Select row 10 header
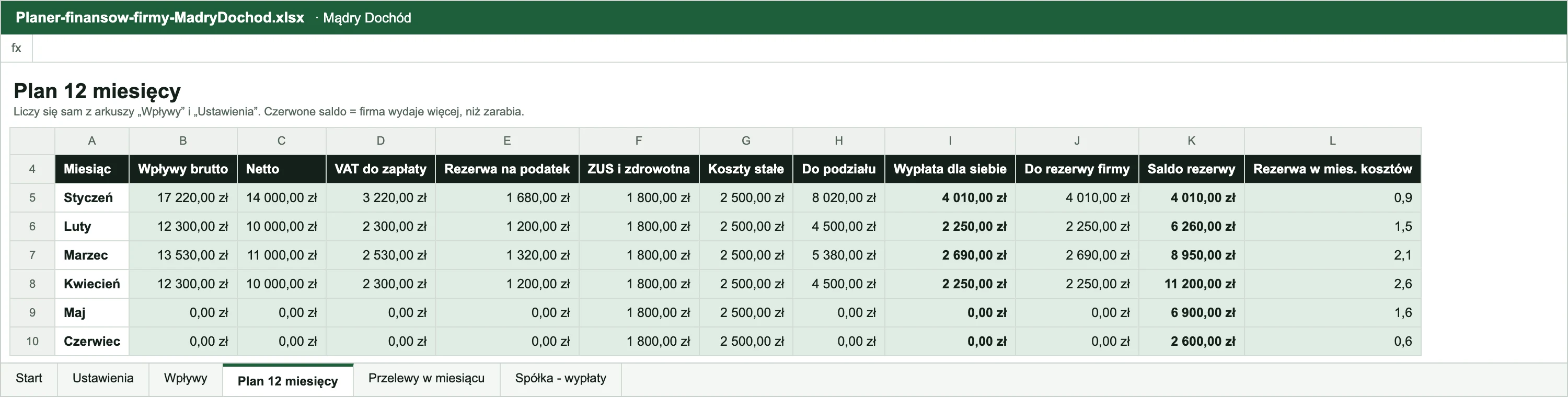This screenshot has width=1568, height=398. click(32, 342)
